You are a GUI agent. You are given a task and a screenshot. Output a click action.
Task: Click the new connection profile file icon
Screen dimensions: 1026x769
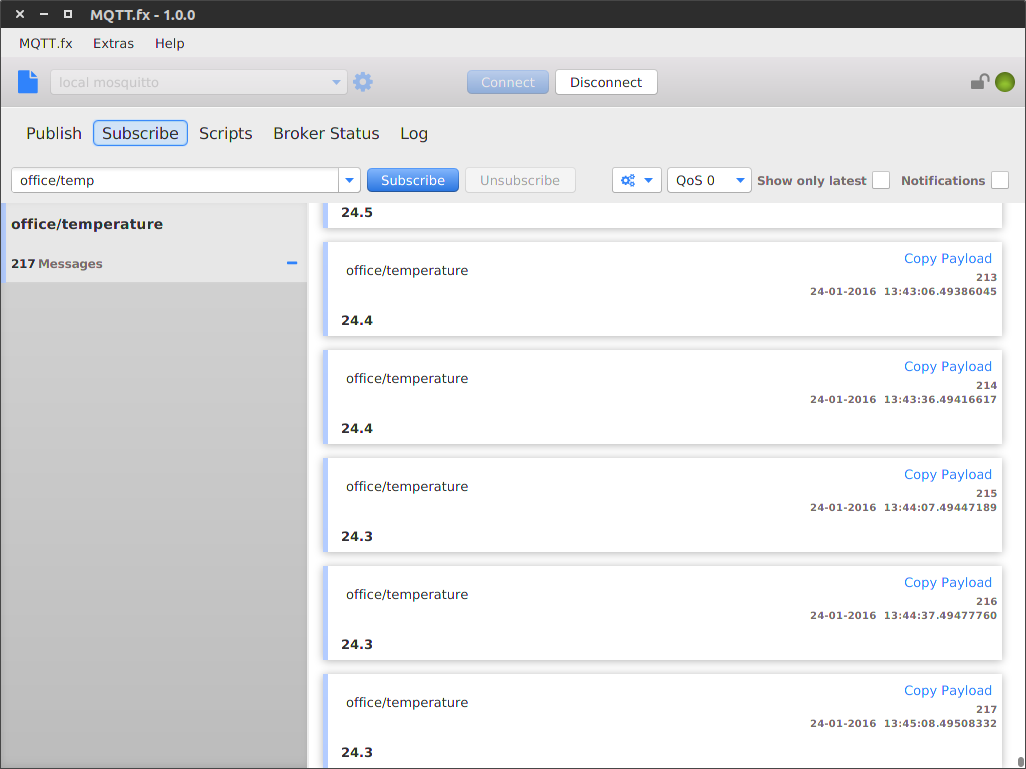pyautogui.click(x=27, y=82)
